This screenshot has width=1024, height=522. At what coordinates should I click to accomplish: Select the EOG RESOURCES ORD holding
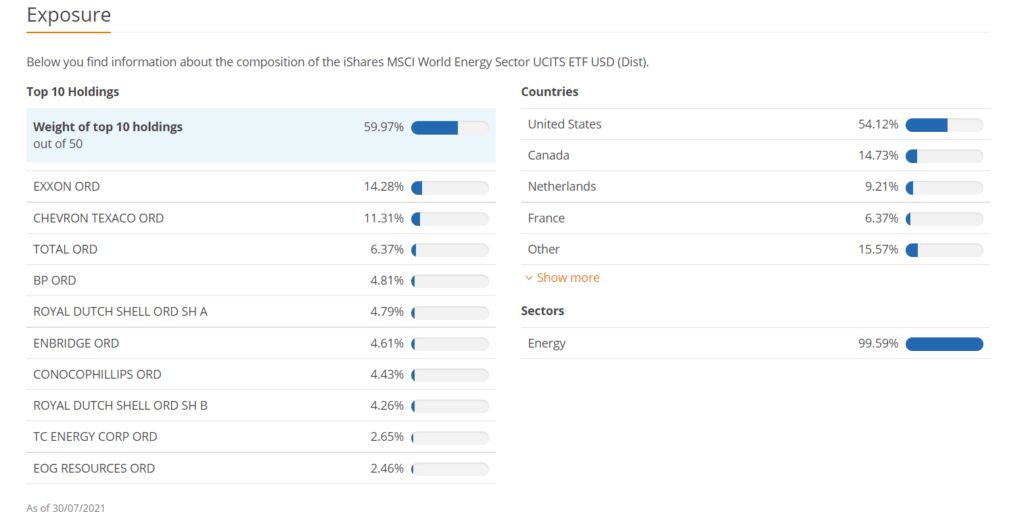(261, 468)
